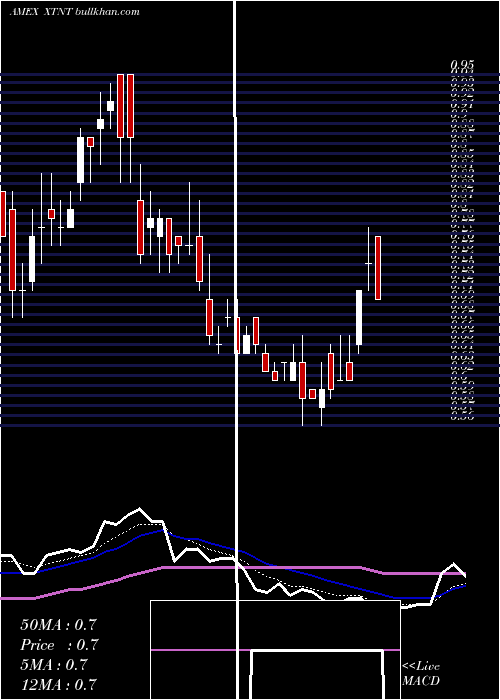Click the <<Live MACD label
The width and height of the screenshot is (500, 700).
(421, 673)
